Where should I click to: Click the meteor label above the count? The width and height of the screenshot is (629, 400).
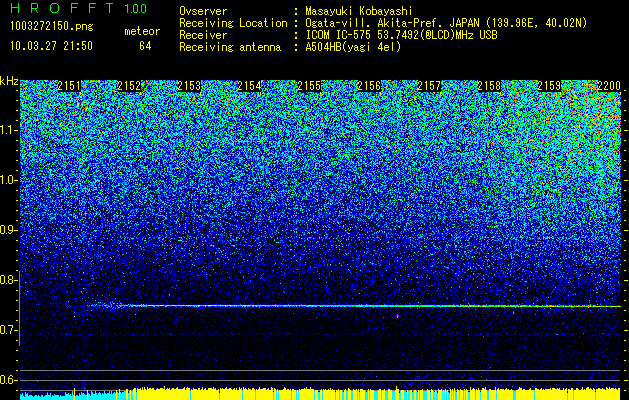click(x=142, y=31)
